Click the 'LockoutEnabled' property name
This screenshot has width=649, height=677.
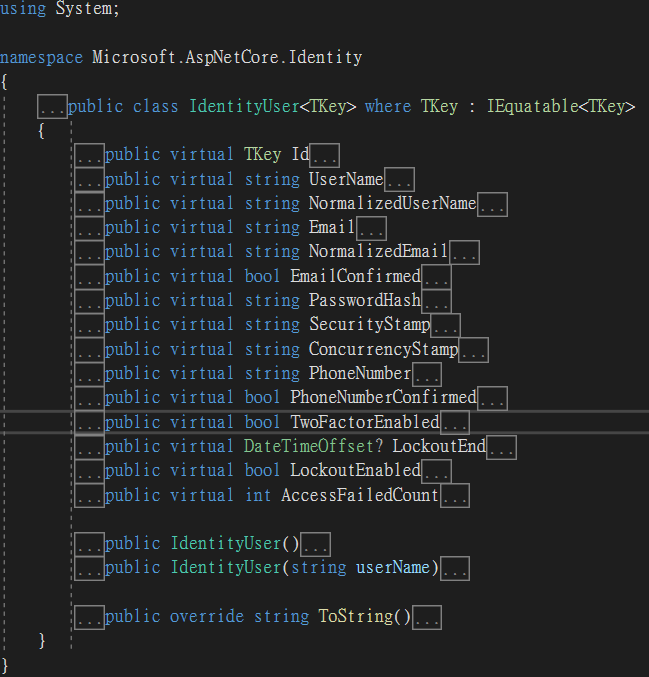(x=355, y=471)
